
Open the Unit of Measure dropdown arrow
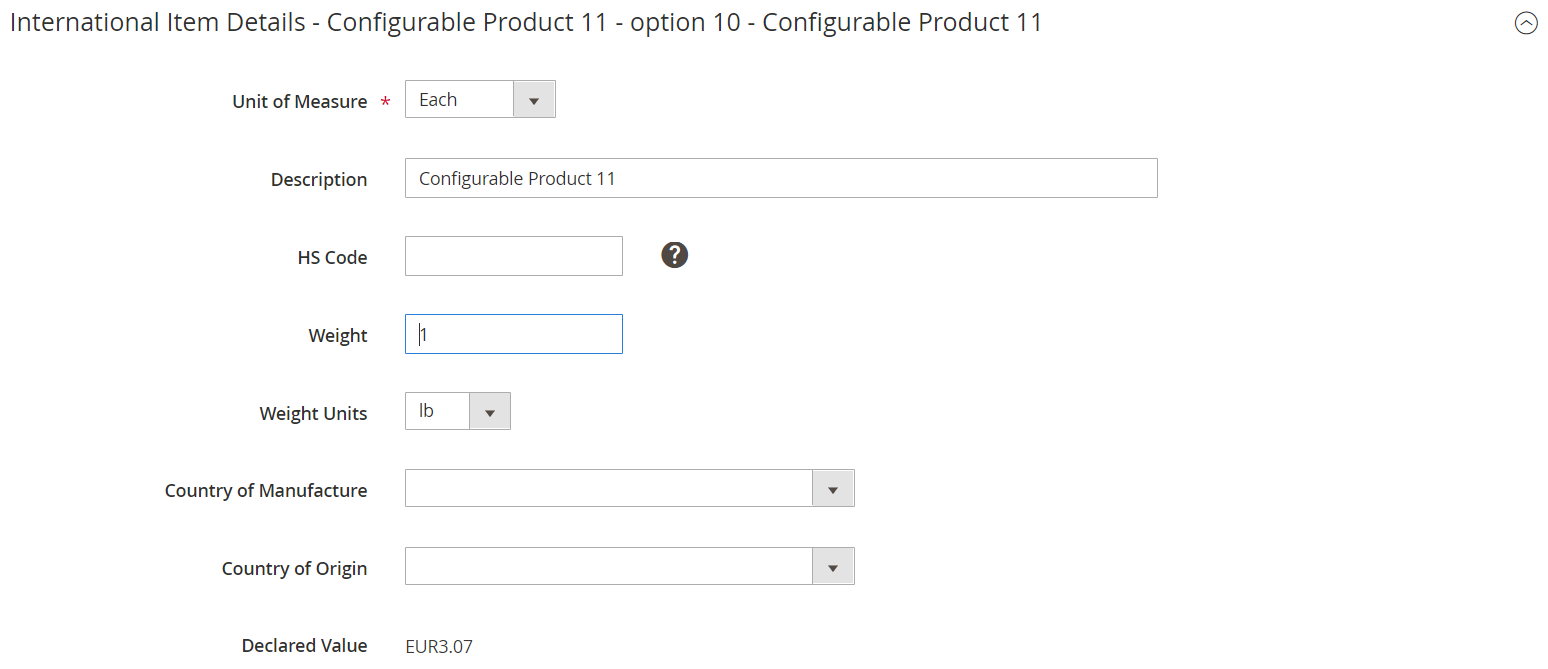(x=534, y=100)
